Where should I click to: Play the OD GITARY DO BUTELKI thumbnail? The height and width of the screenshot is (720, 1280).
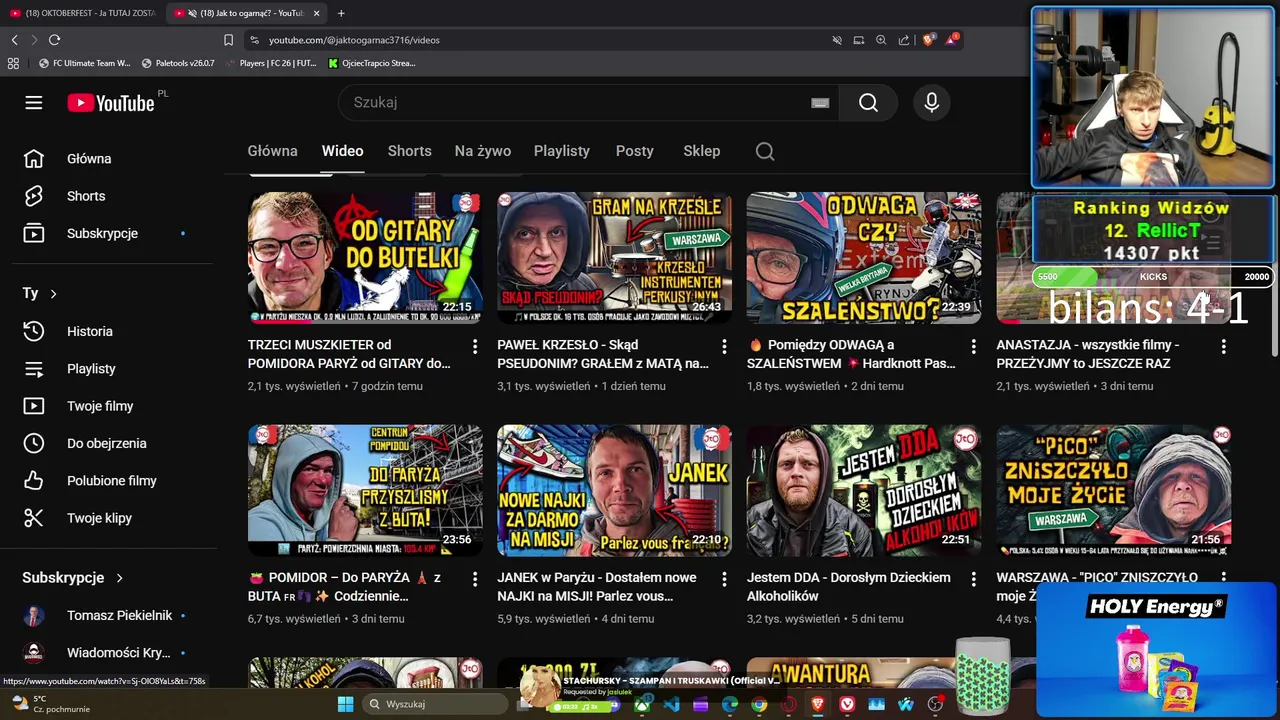coord(365,258)
